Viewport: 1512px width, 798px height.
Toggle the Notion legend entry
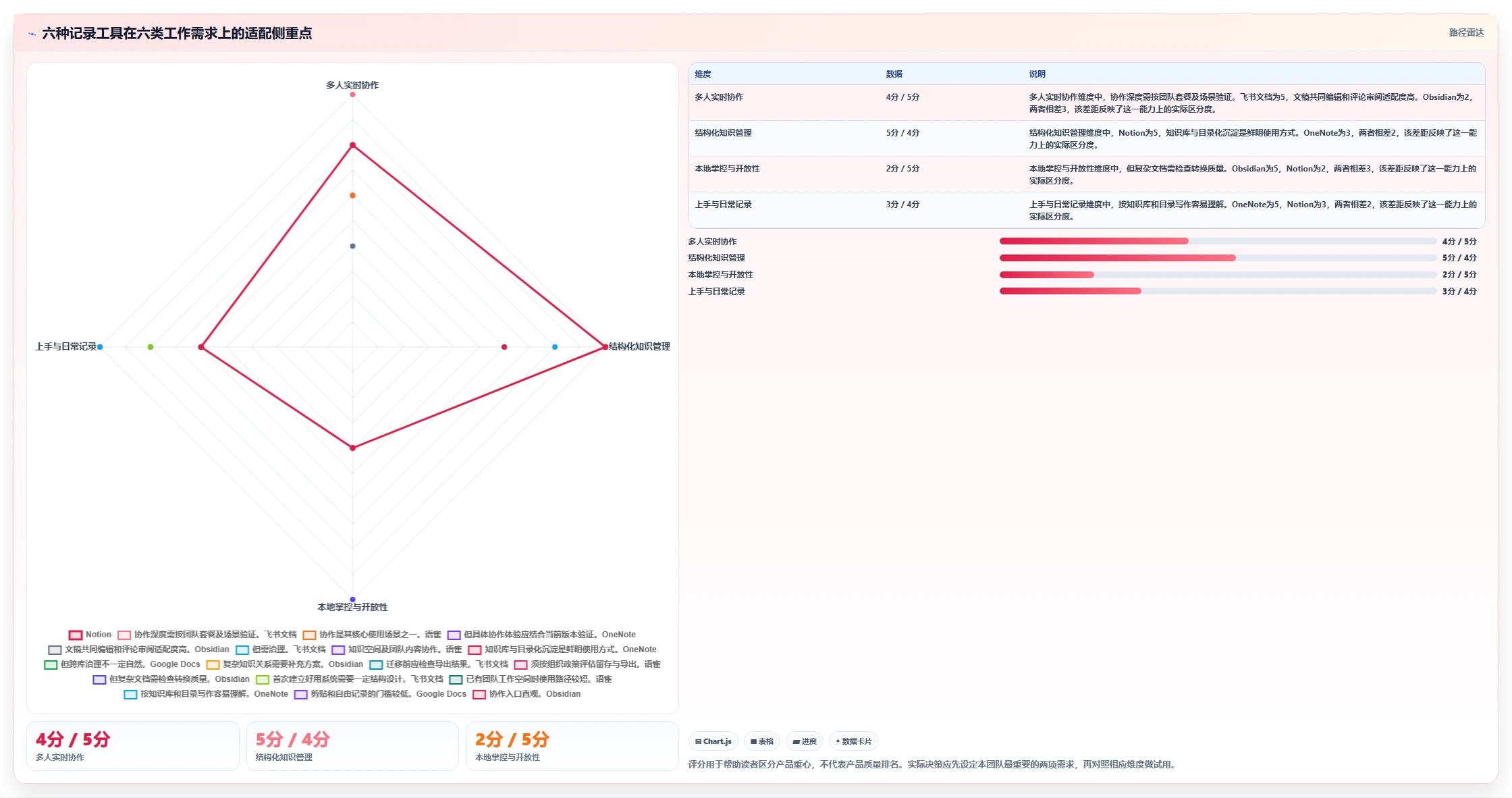point(90,635)
